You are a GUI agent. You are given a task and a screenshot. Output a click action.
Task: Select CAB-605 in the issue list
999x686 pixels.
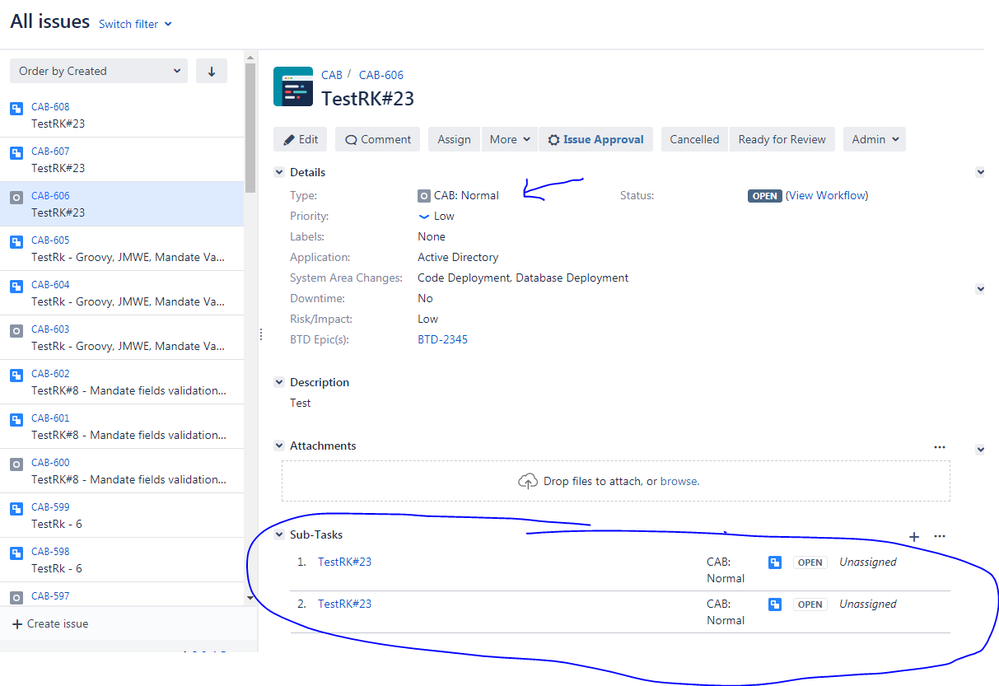click(x=122, y=248)
